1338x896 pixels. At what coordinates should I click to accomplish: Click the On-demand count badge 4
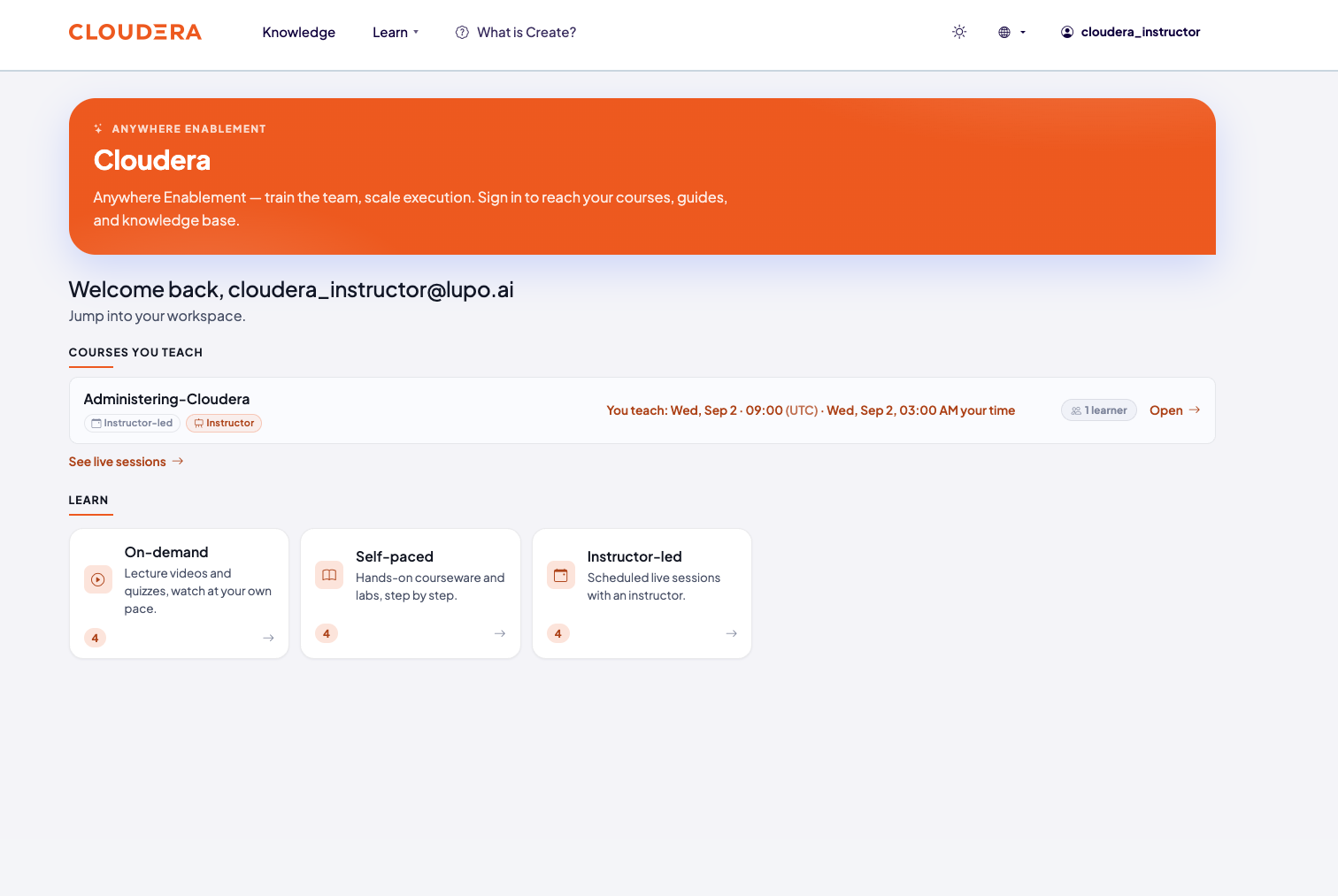point(95,638)
